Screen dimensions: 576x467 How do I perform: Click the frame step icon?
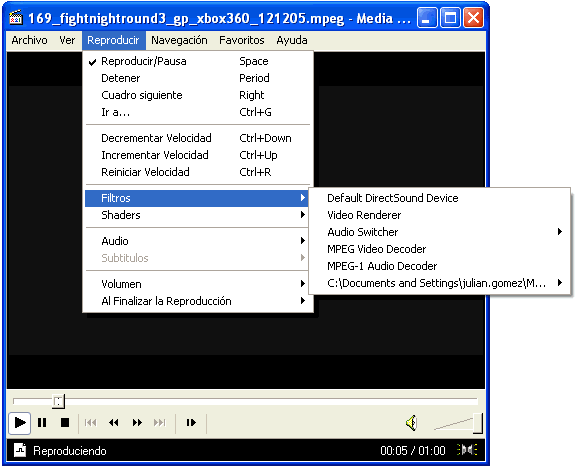pos(191,423)
